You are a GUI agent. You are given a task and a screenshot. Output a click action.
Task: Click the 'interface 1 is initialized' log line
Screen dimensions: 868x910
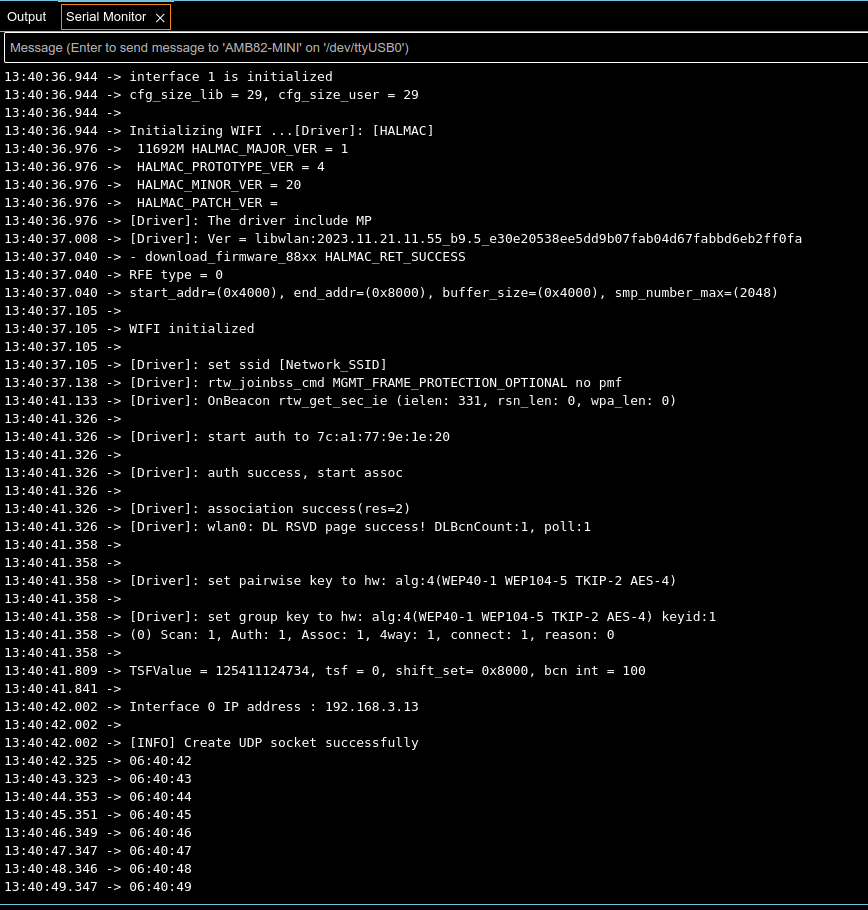tap(230, 77)
